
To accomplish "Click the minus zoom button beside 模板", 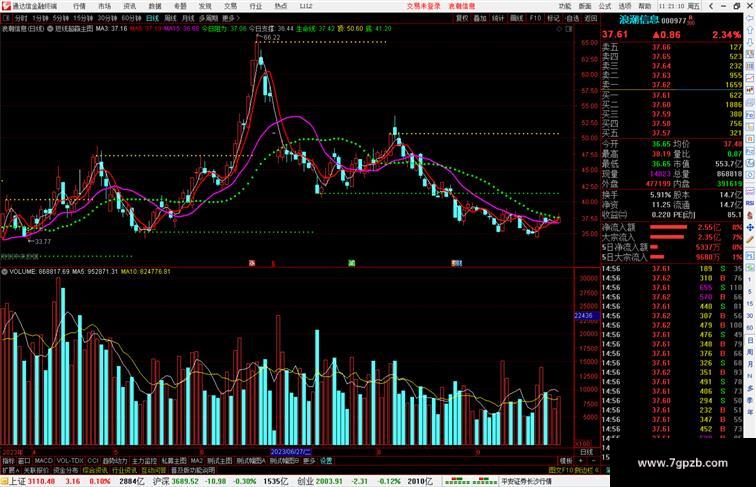I will click(x=593, y=461).
